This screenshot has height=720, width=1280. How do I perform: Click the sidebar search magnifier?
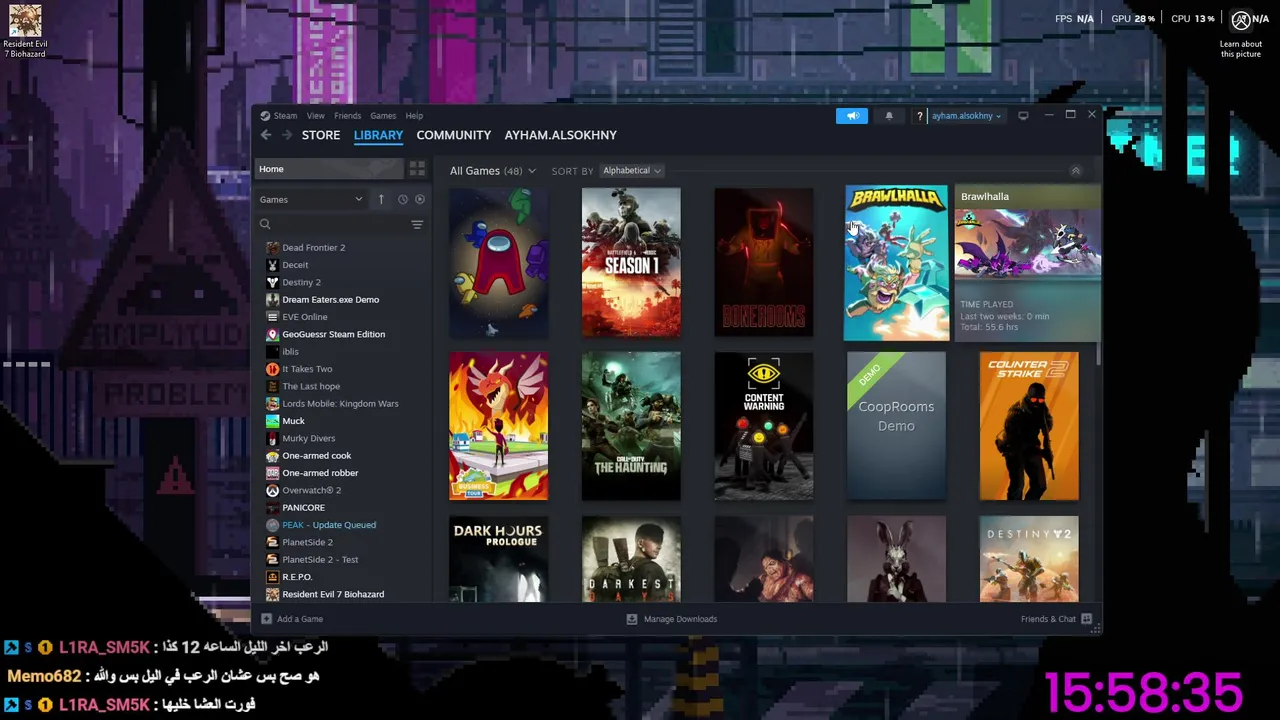[265, 224]
